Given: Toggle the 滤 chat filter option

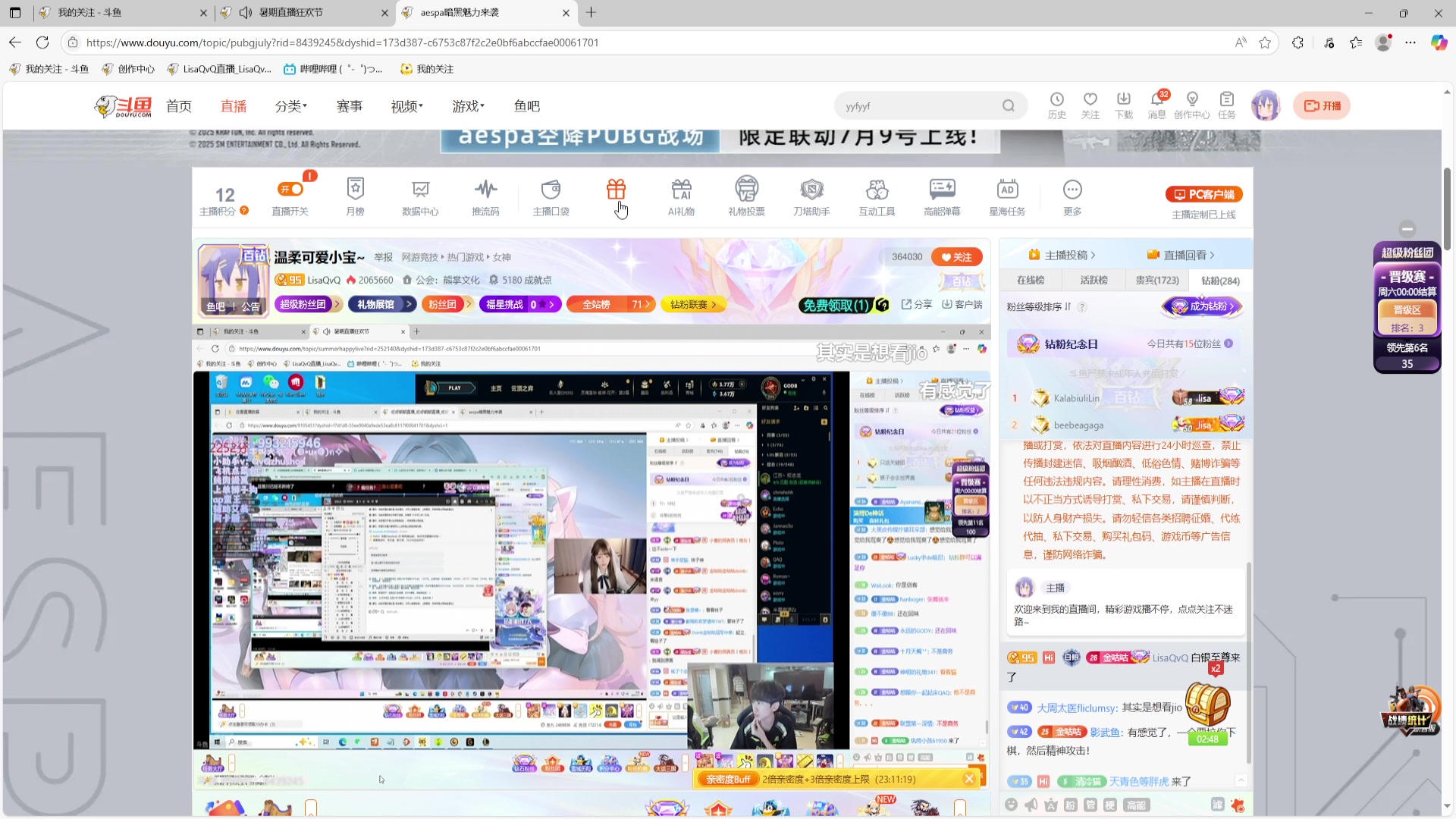Looking at the screenshot, I should (x=1217, y=805).
